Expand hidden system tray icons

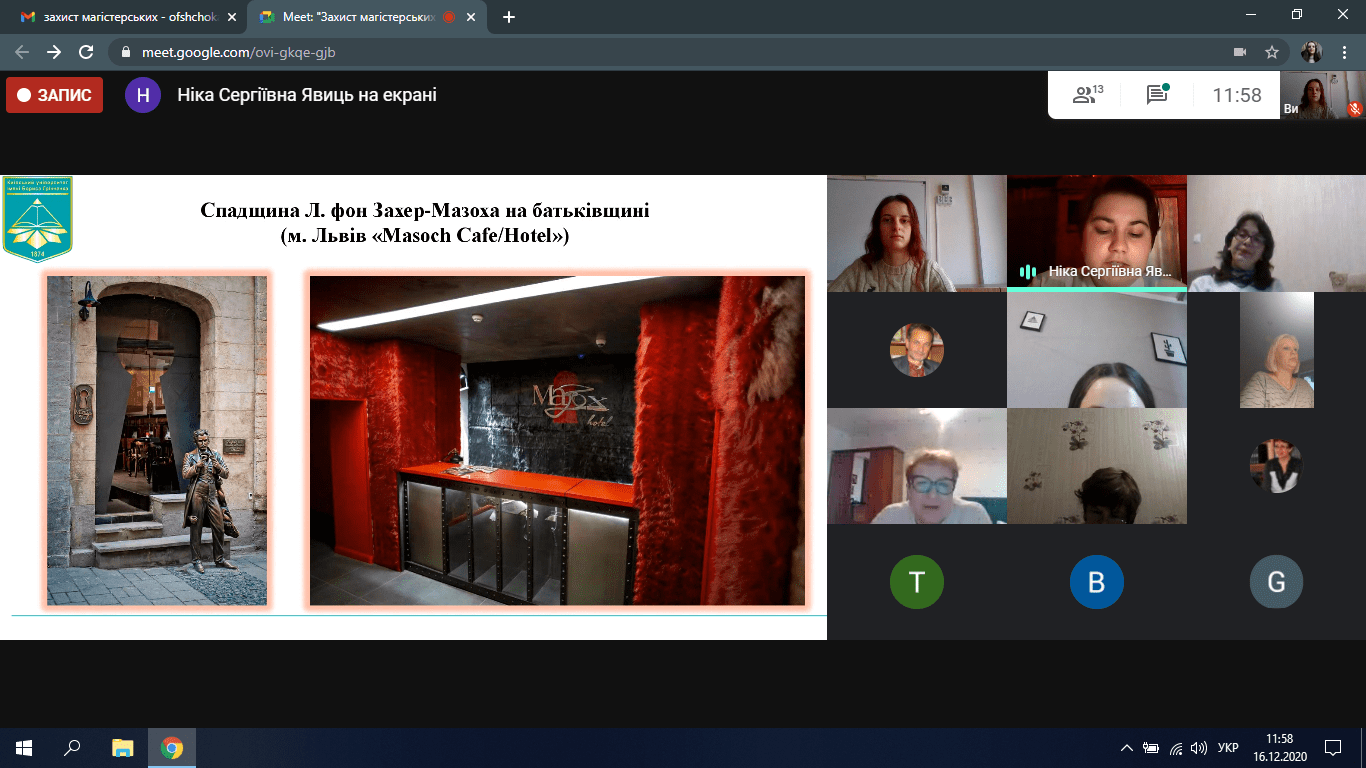coord(1127,747)
